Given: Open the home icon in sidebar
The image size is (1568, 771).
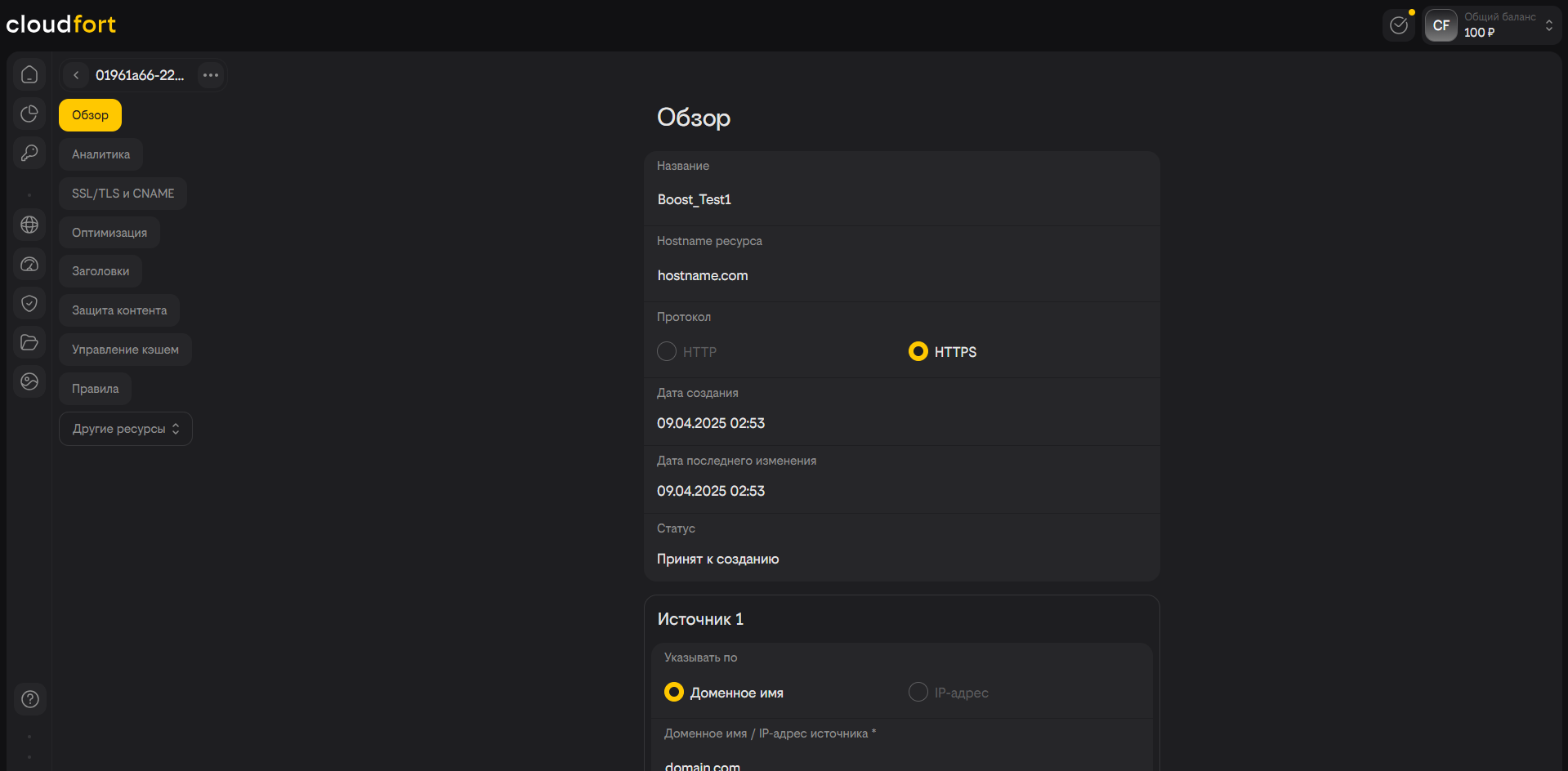Looking at the screenshot, I should pyautogui.click(x=29, y=74).
